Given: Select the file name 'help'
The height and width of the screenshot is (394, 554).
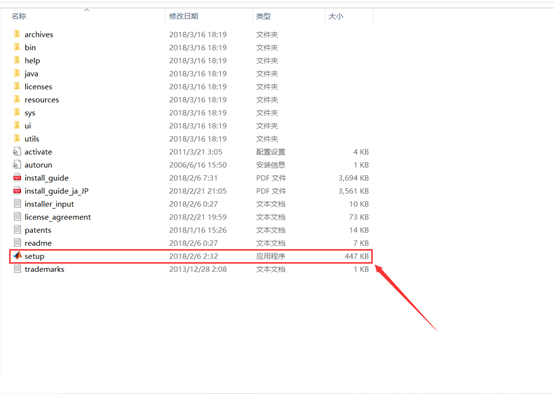Looking at the screenshot, I should [32, 61].
